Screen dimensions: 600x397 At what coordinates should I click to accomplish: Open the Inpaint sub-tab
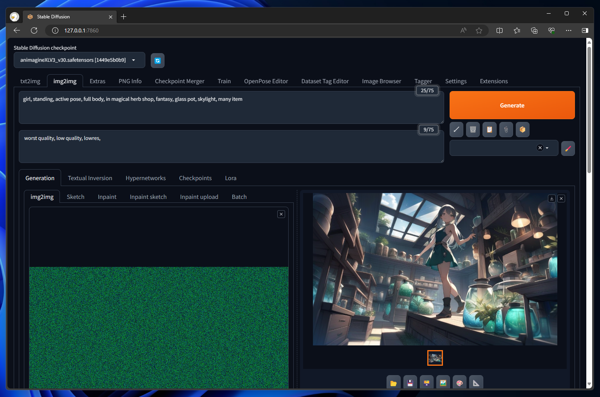107,197
